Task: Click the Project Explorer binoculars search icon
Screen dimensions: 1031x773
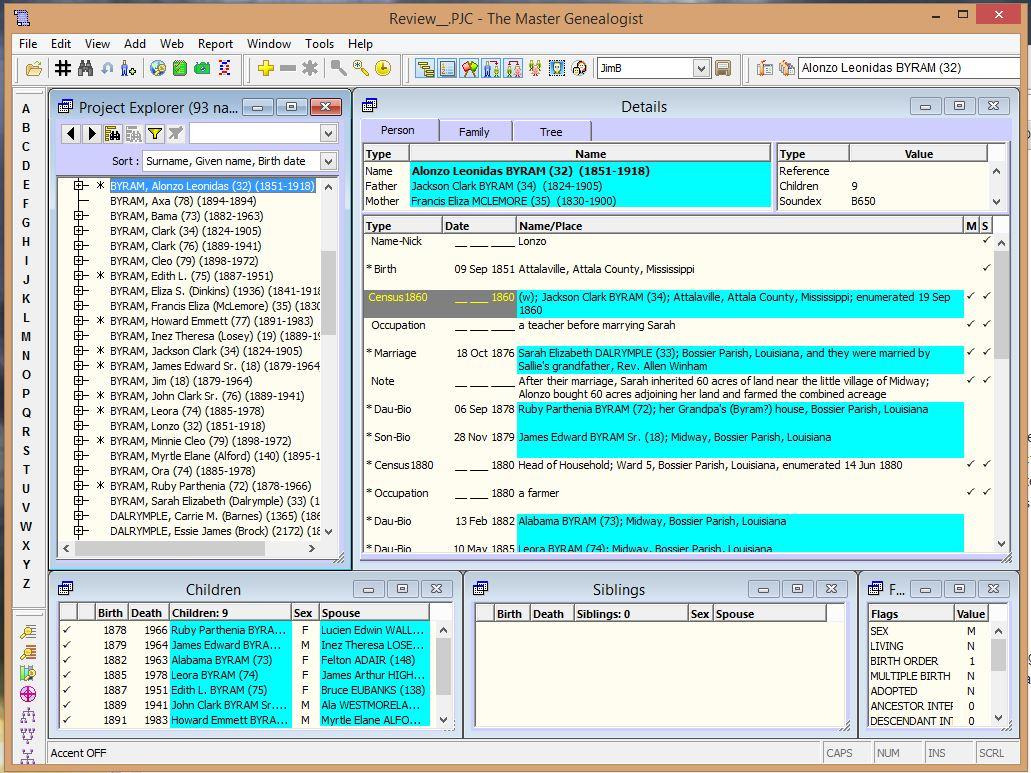Action: [x=112, y=133]
